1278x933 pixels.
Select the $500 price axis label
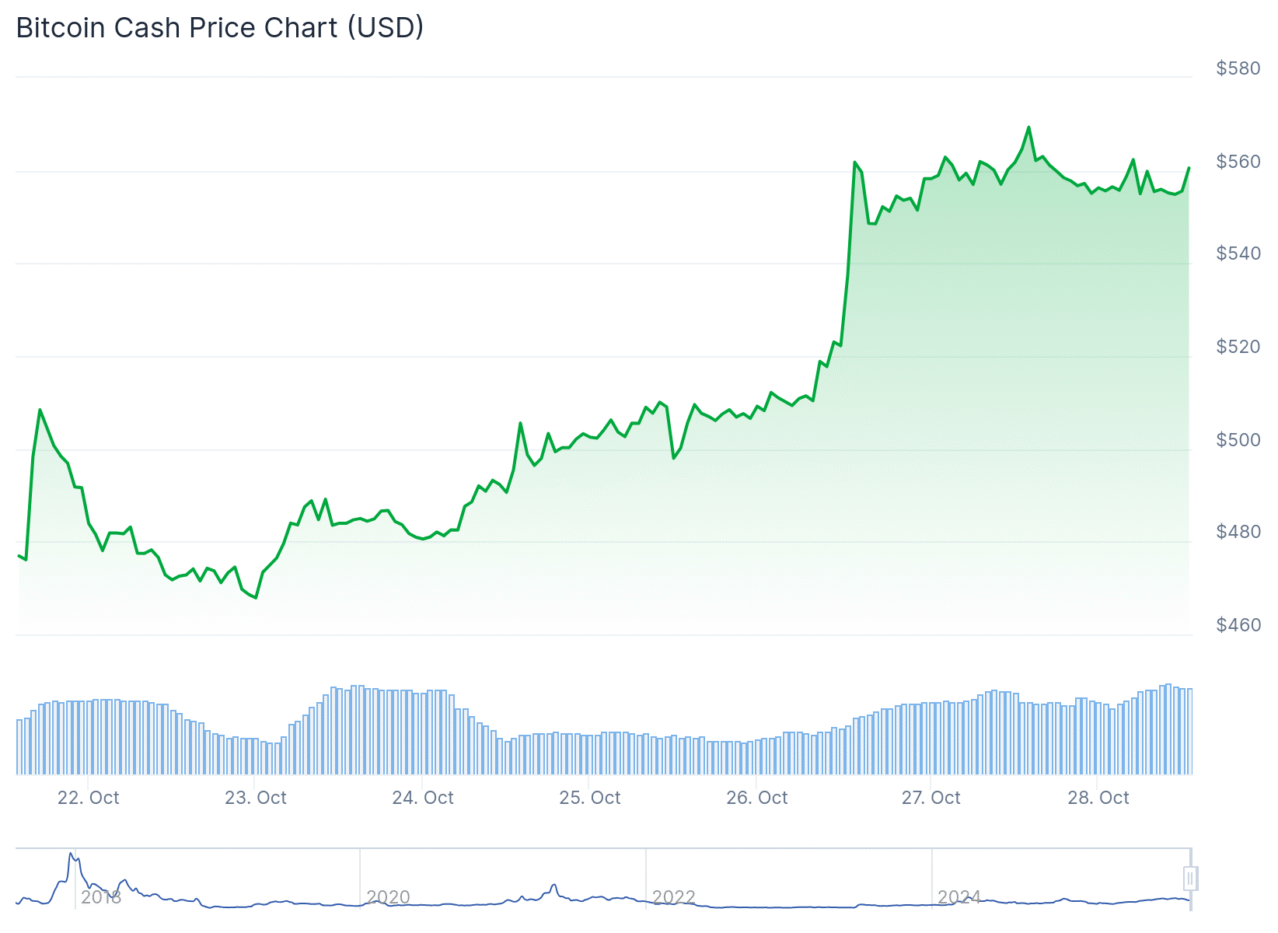1238,440
